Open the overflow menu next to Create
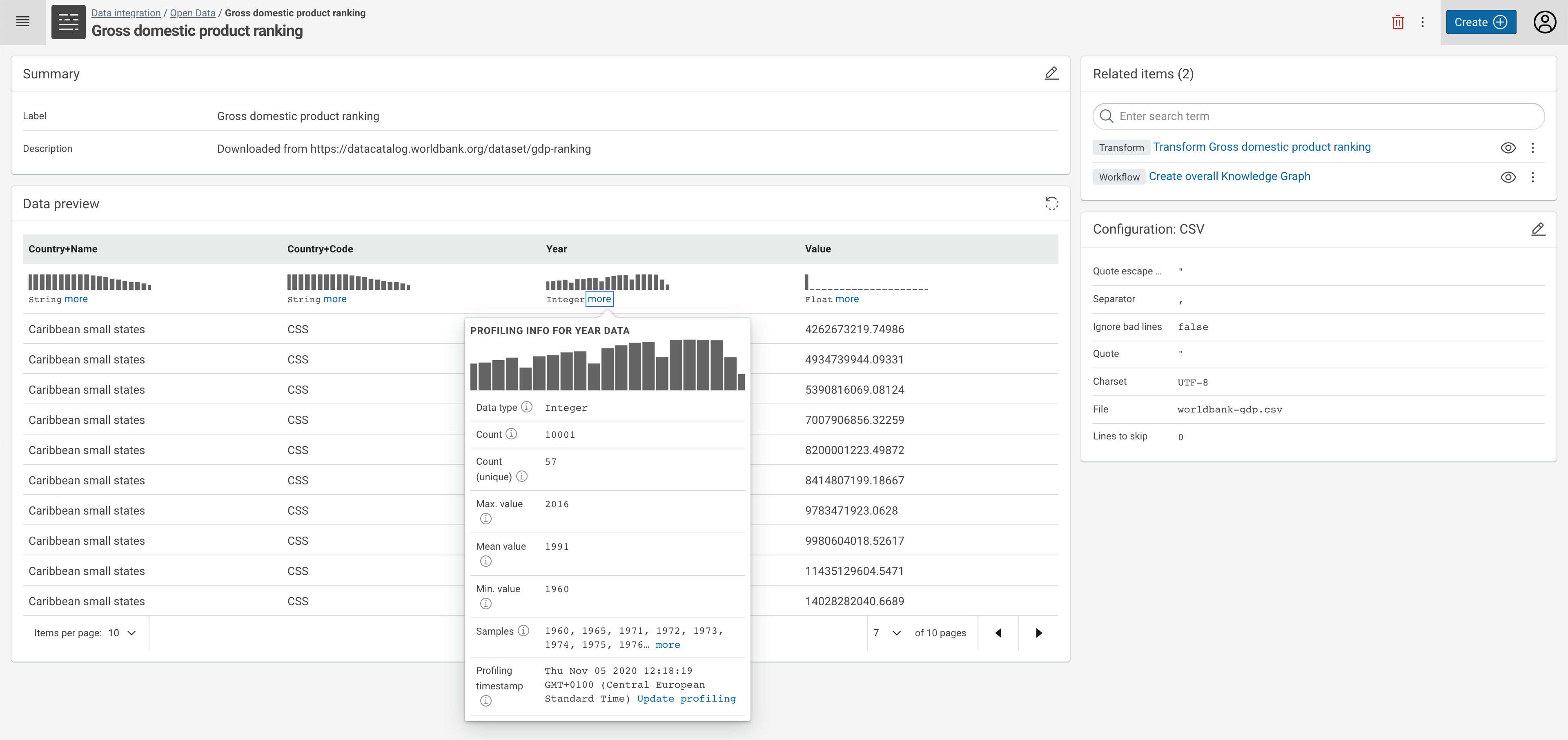The width and height of the screenshot is (1568, 740). pyautogui.click(x=1423, y=21)
